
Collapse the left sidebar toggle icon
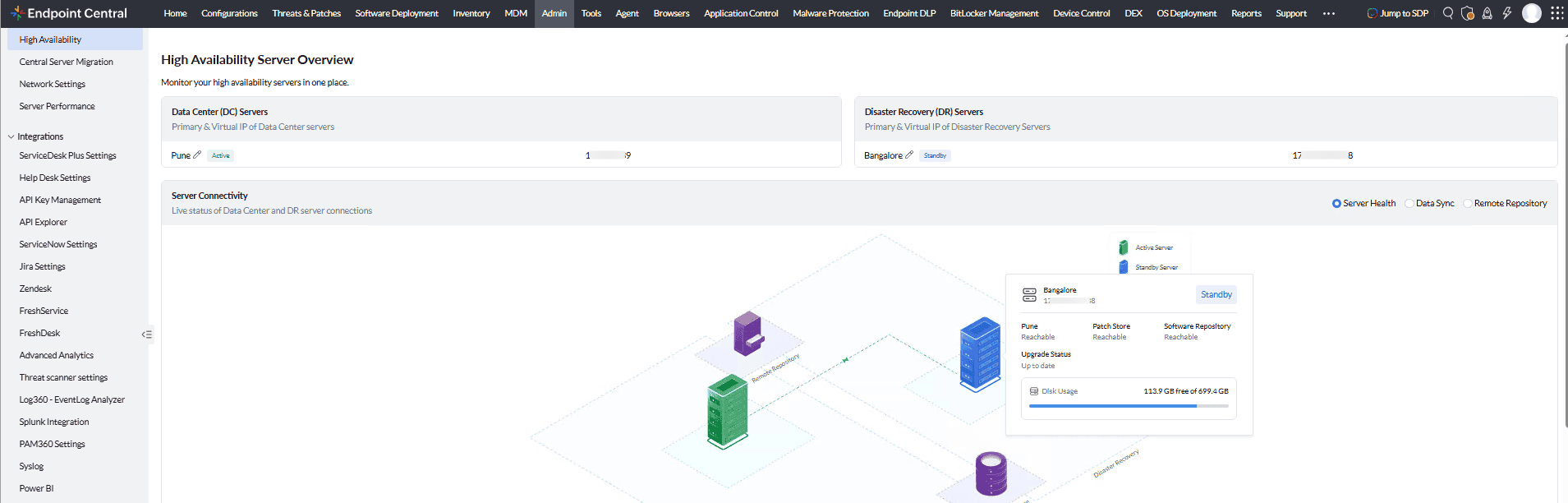pyautogui.click(x=147, y=335)
